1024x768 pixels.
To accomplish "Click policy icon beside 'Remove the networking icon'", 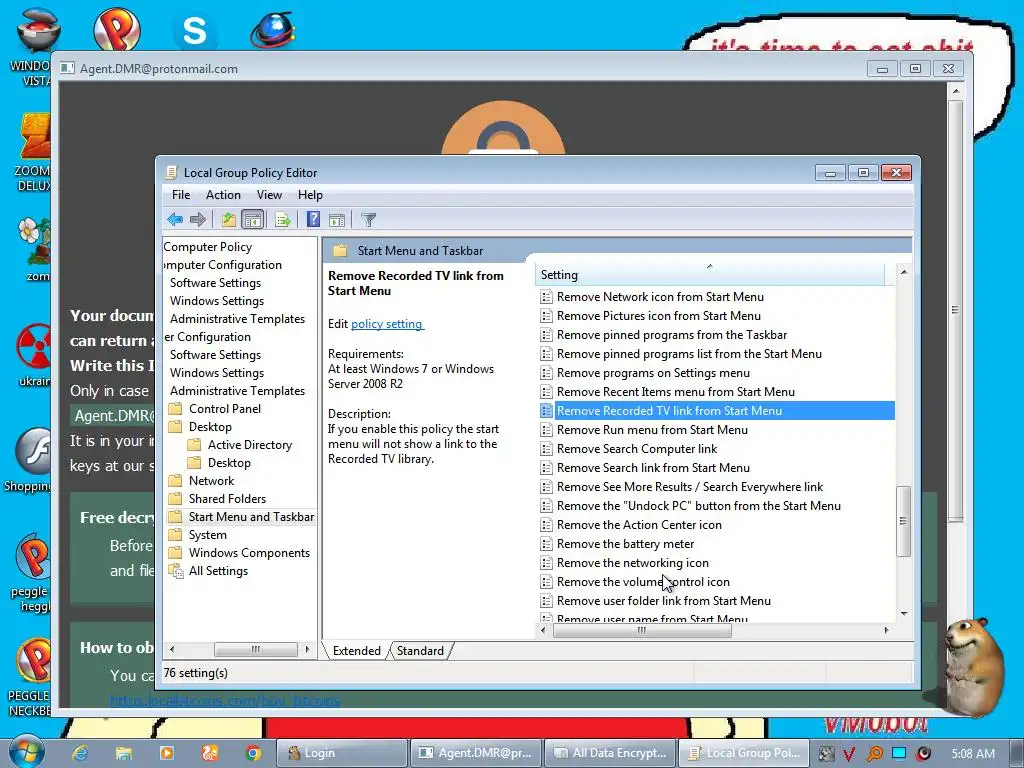I will (547, 563).
